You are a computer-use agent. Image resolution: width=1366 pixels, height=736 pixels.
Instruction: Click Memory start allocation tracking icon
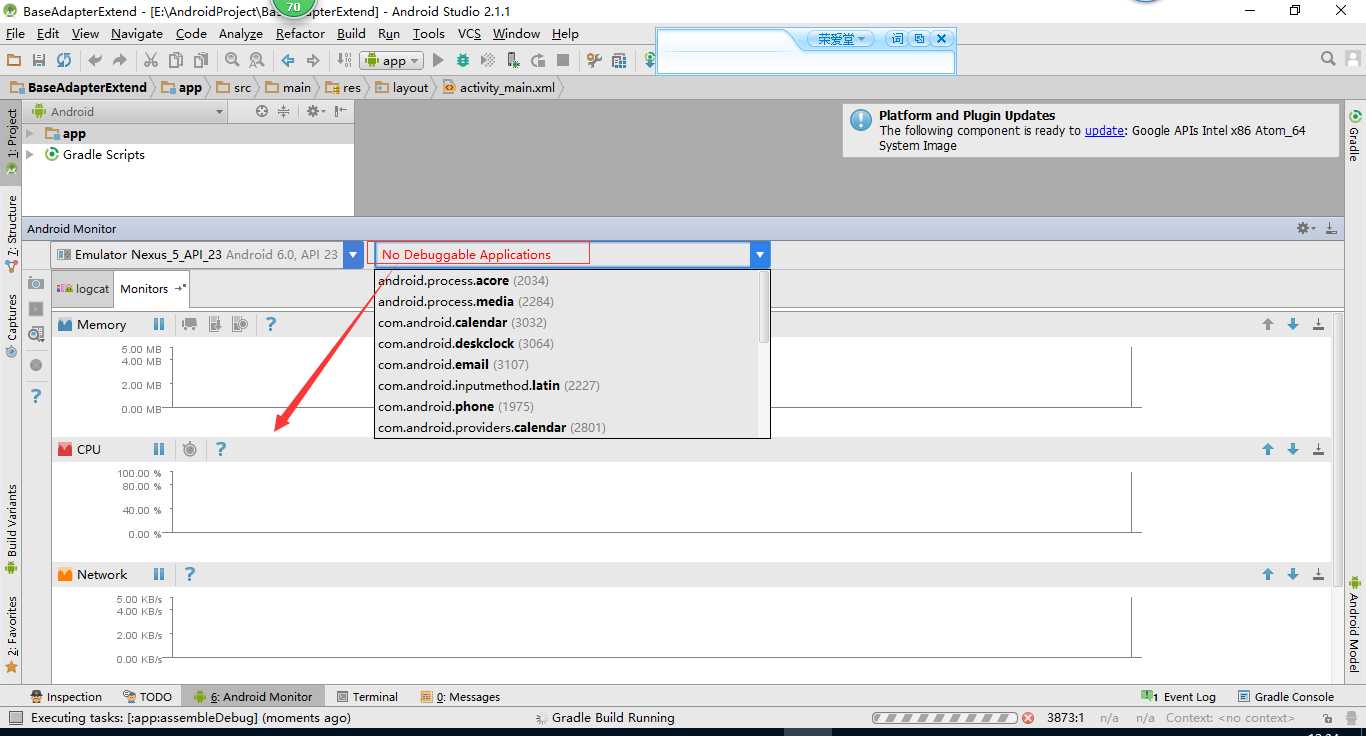click(240, 324)
